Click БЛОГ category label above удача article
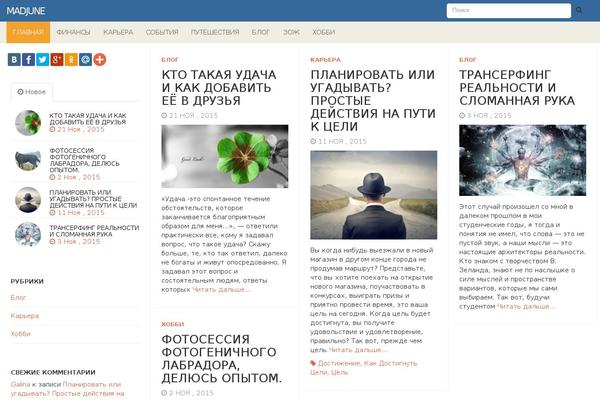600x400 pixels. (170, 60)
